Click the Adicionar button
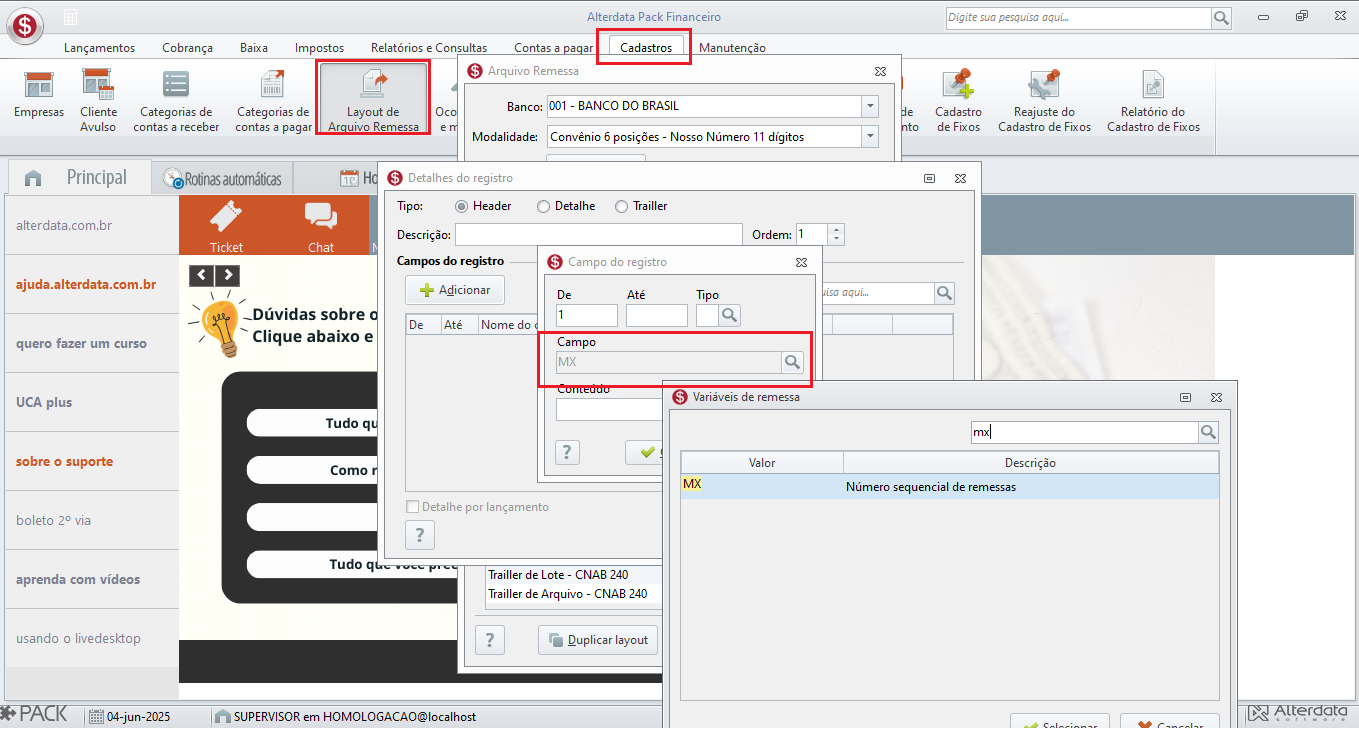The image size is (1359, 751). click(455, 290)
